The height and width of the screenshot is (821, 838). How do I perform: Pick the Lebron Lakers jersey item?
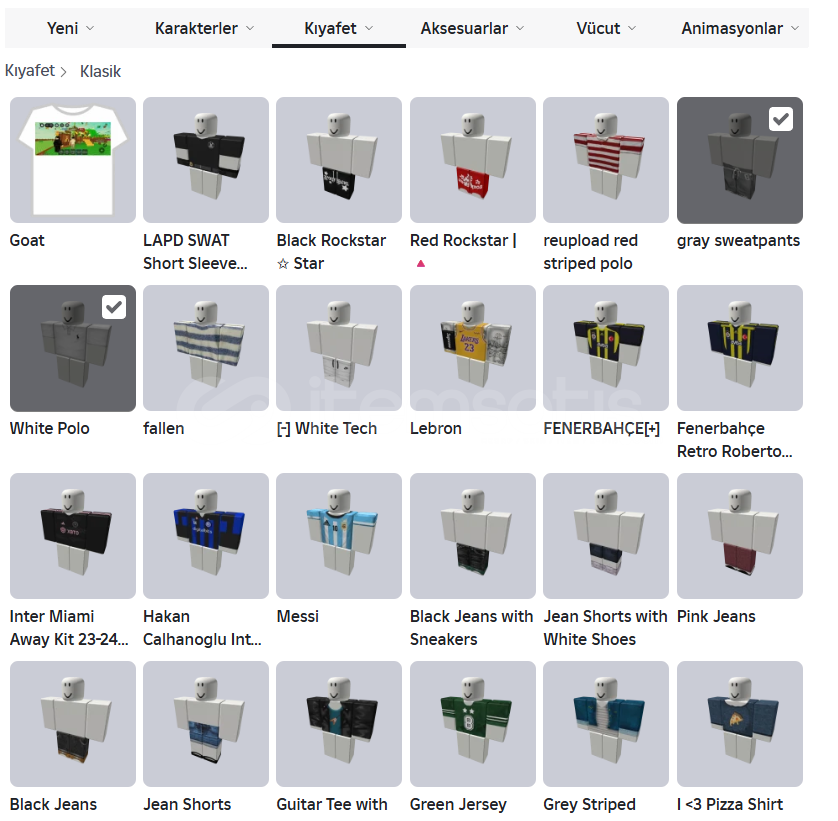[x=472, y=348]
